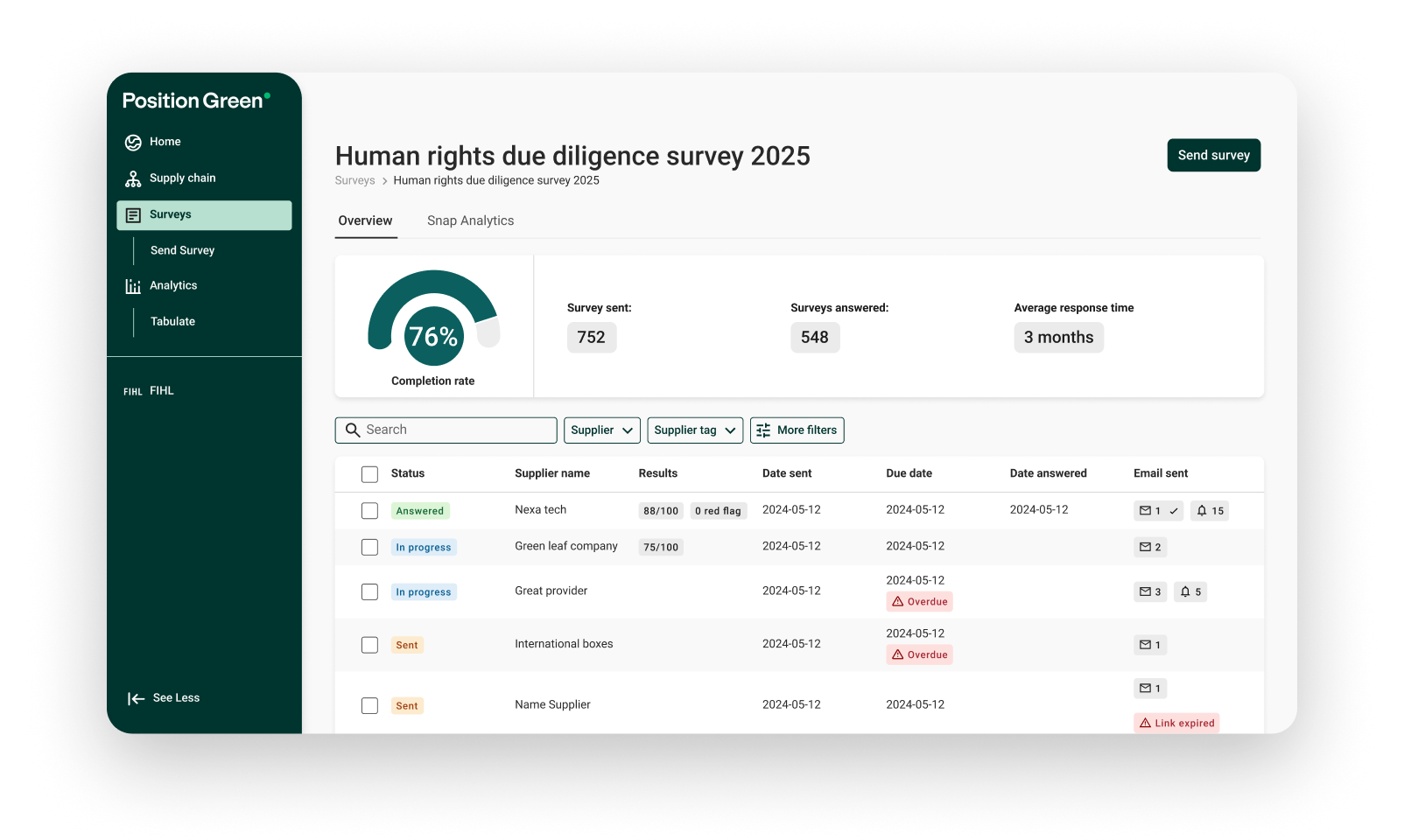Open Surveys from the breadcrumb link
The image size is (1404, 840).
coord(355,180)
